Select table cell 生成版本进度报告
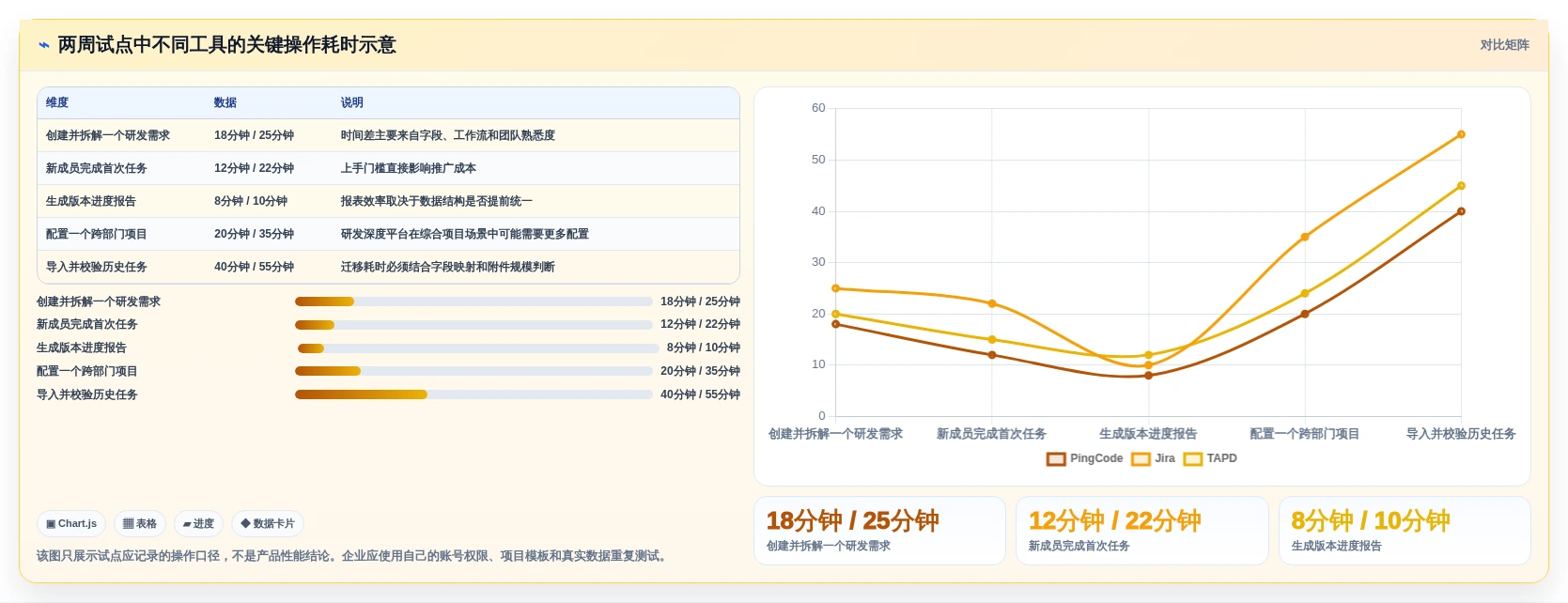Screen dimensions: 1568x603 pos(91,202)
